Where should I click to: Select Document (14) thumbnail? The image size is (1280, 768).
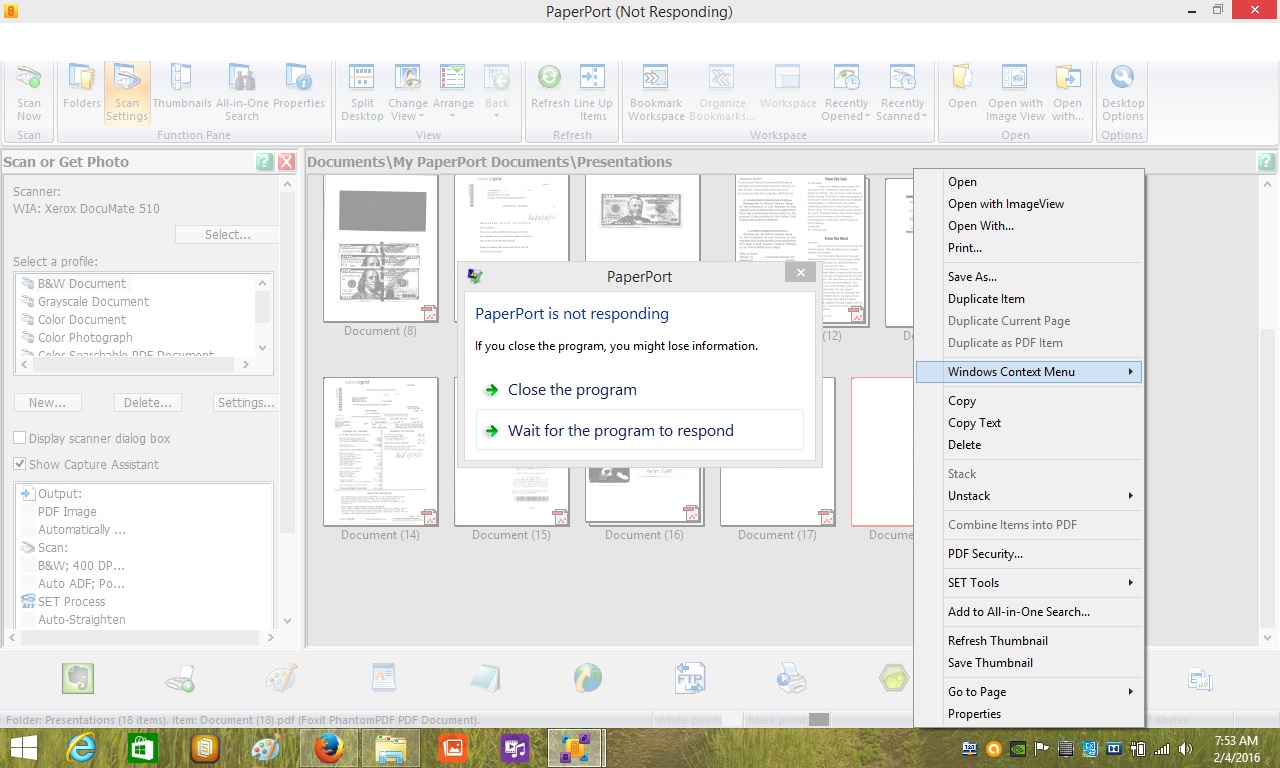(x=381, y=451)
